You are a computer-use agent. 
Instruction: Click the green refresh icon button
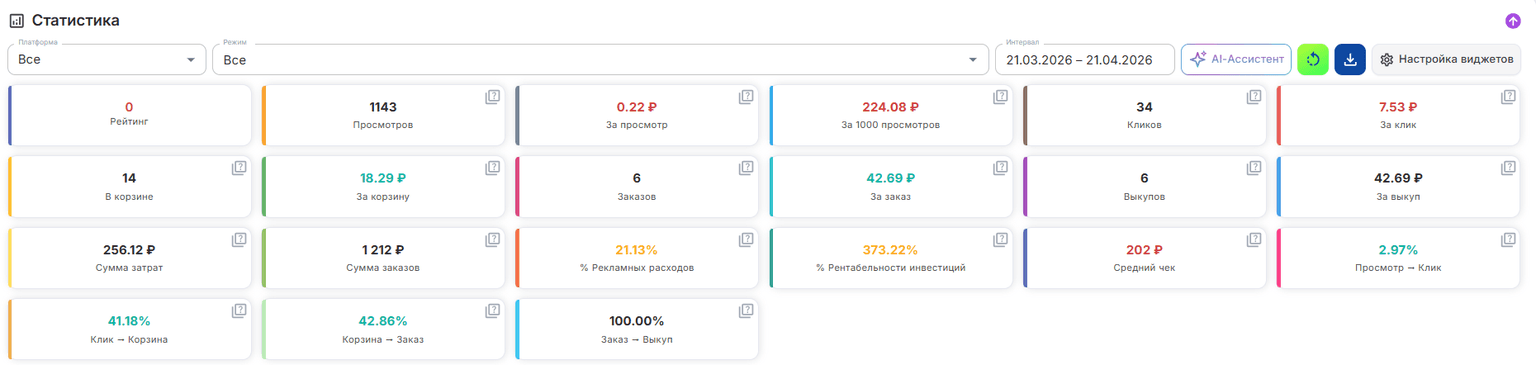click(x=1313, y=60)
